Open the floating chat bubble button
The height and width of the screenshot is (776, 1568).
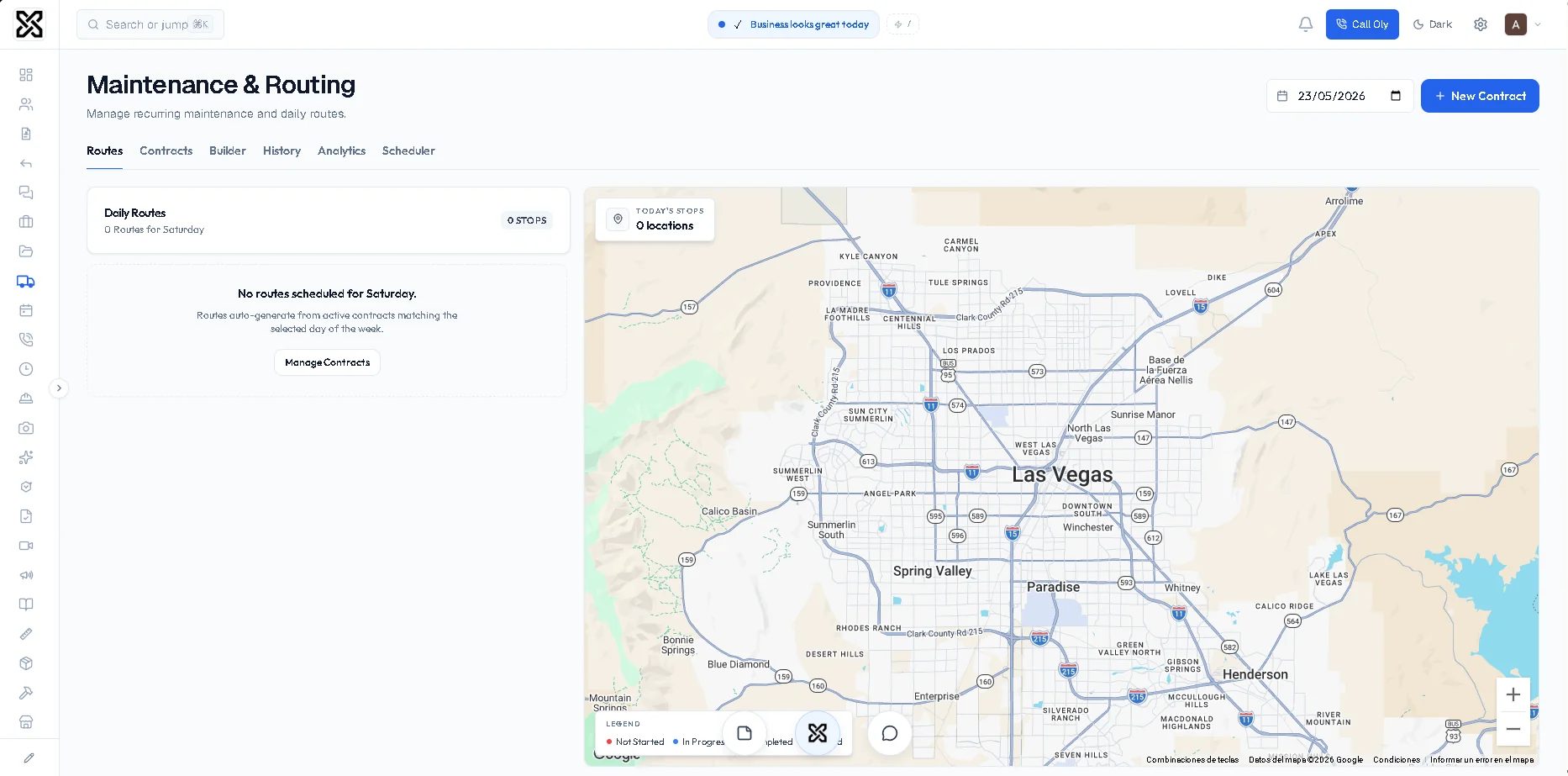tap(890, 733)
